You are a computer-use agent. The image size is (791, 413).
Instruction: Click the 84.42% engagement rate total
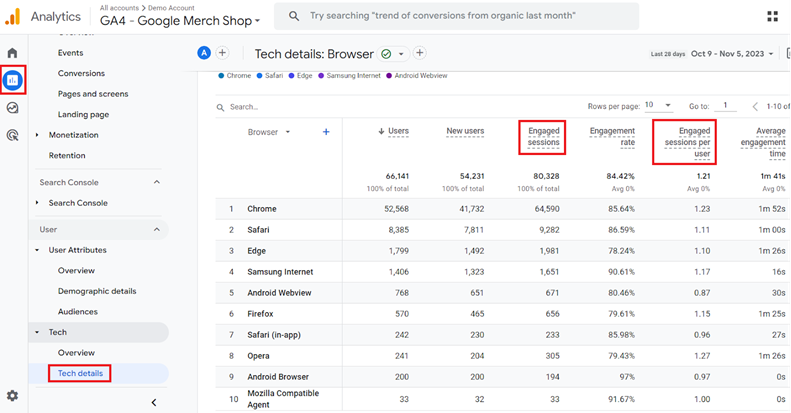click(x=620, y=176)
